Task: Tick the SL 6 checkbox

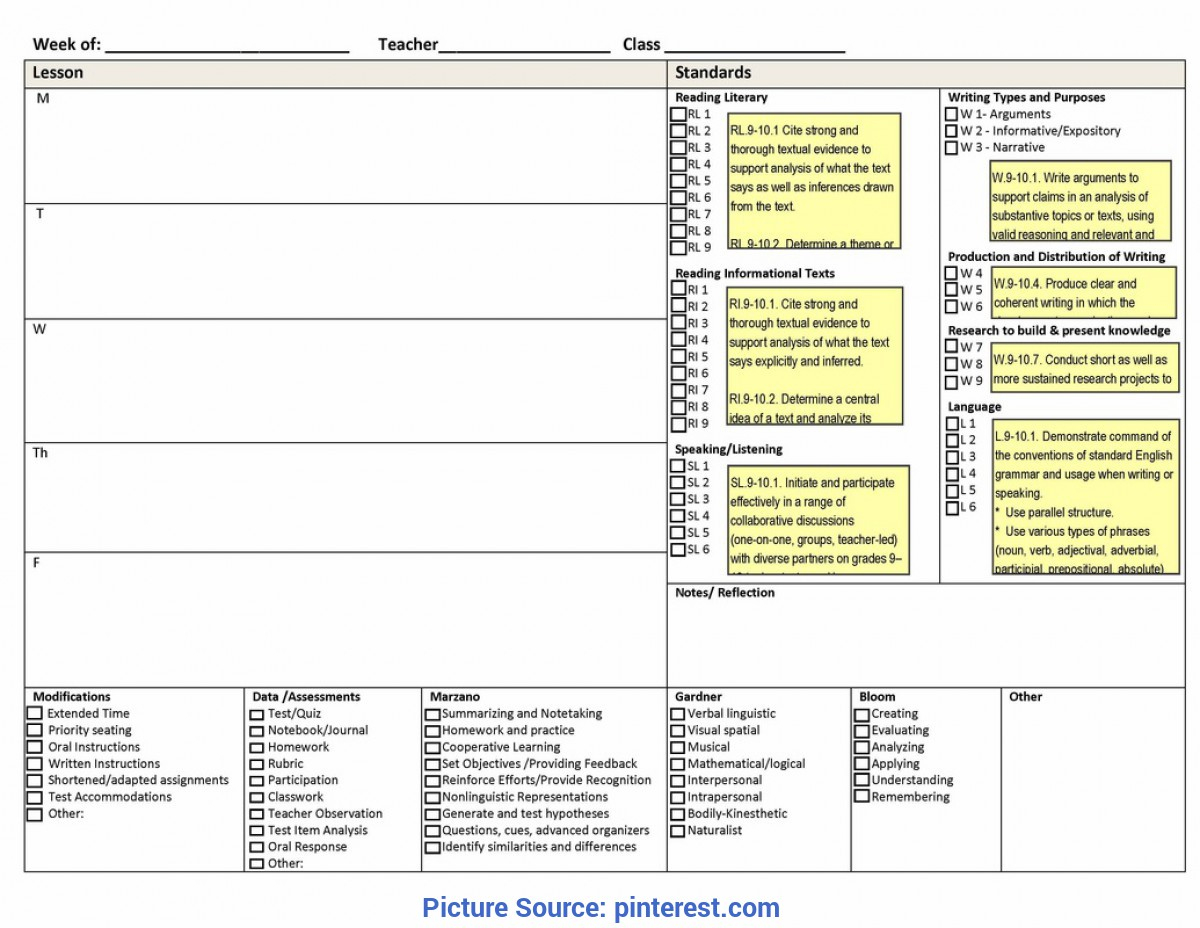Action: 678,550
